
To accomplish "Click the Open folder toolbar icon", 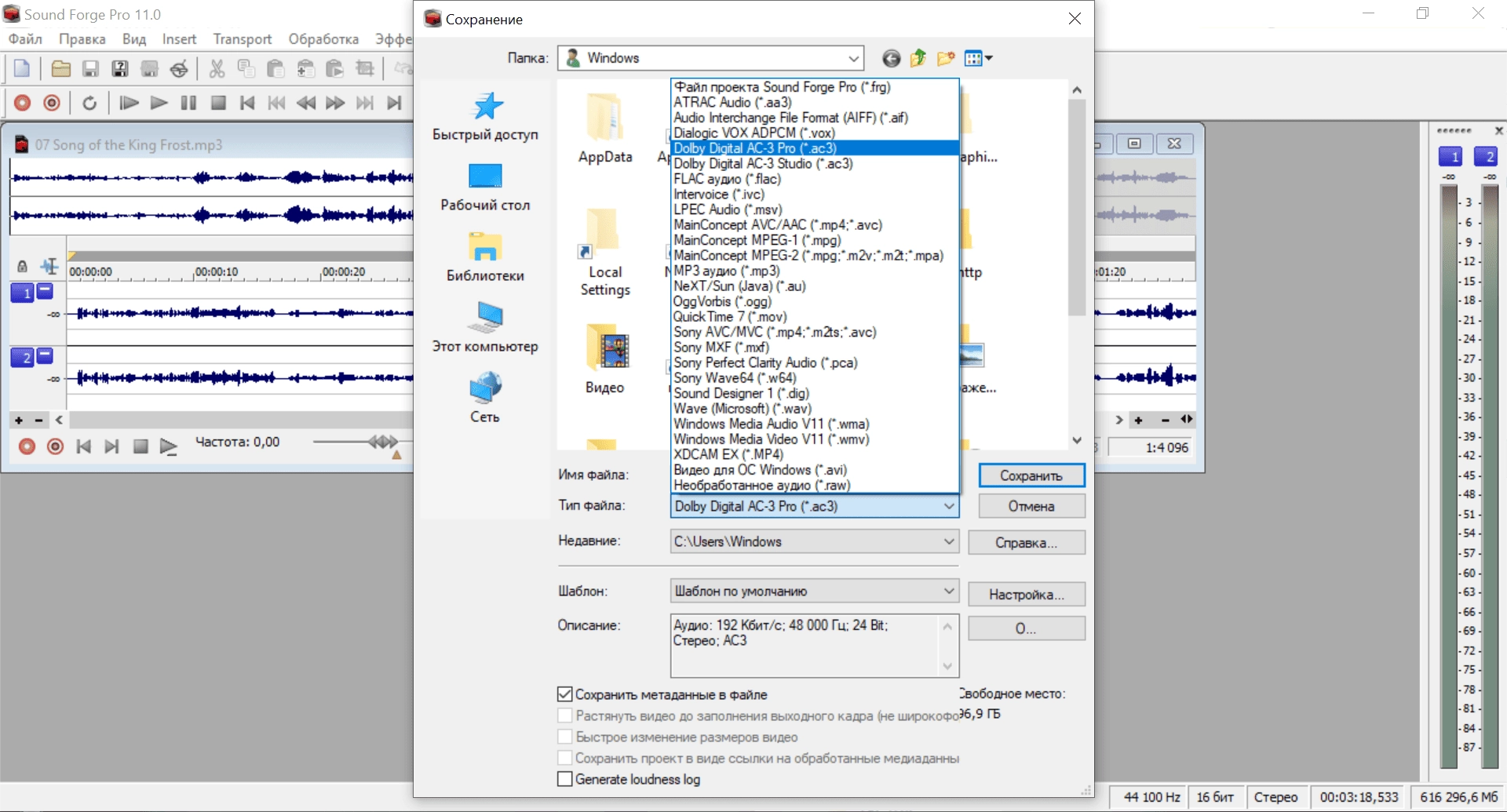I will coord(61,69).
